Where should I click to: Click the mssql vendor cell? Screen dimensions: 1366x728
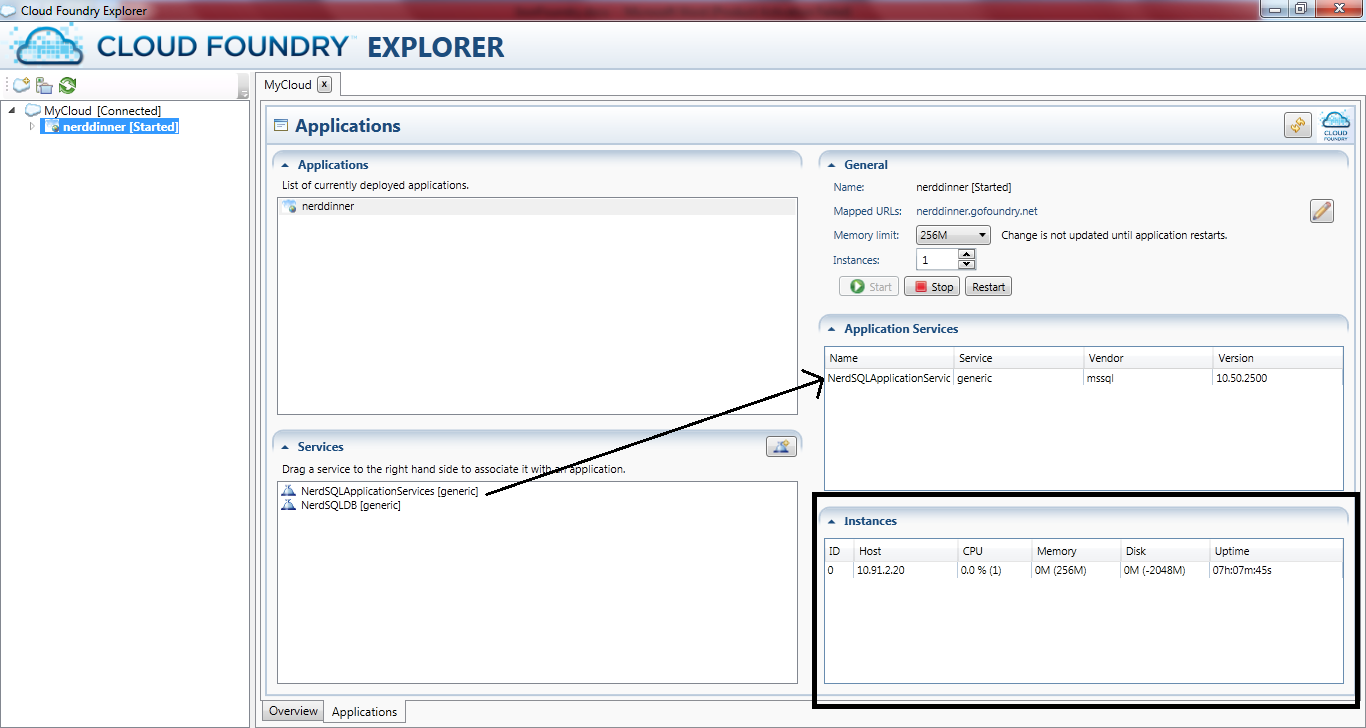[1099, 378]
